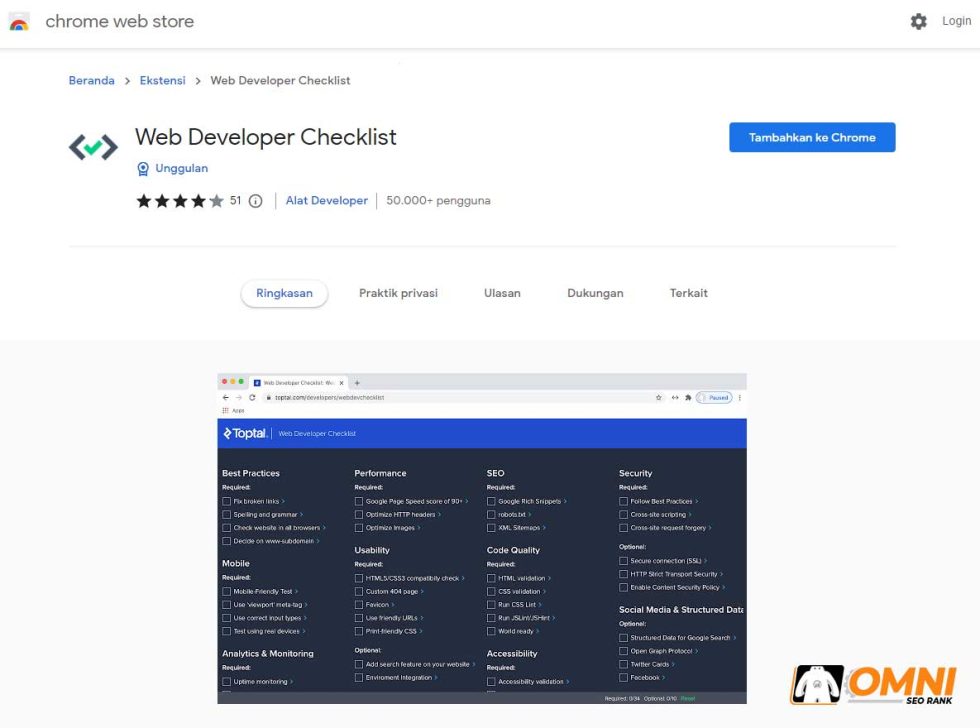Switch to the Praktik privasi tab

[x=398, y=293]
